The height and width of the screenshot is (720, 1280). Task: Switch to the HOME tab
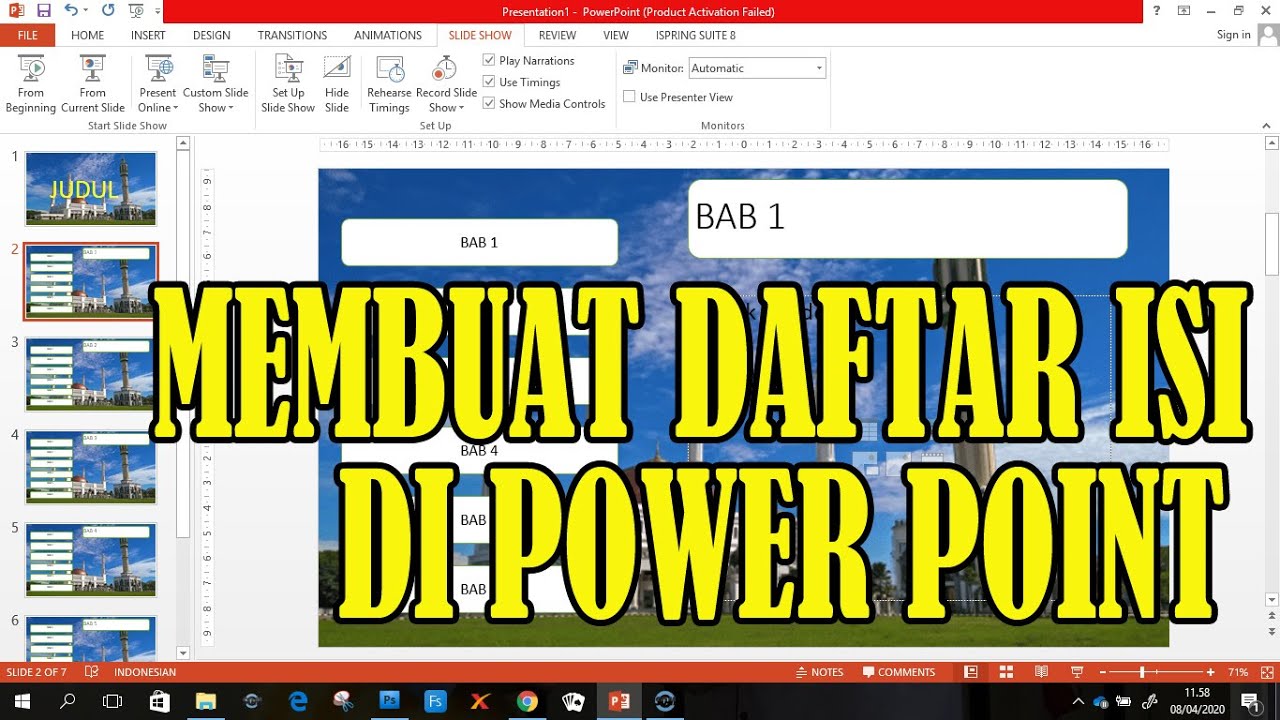(x=88, y=35)
